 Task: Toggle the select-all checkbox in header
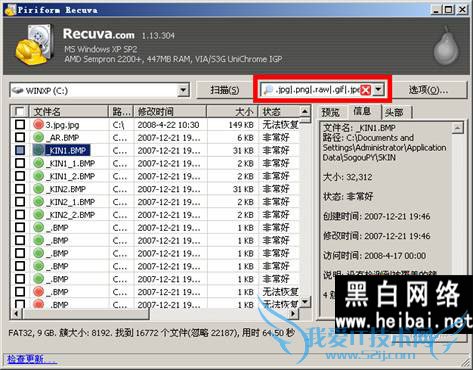pyautogui.click(x=20, y=111)
